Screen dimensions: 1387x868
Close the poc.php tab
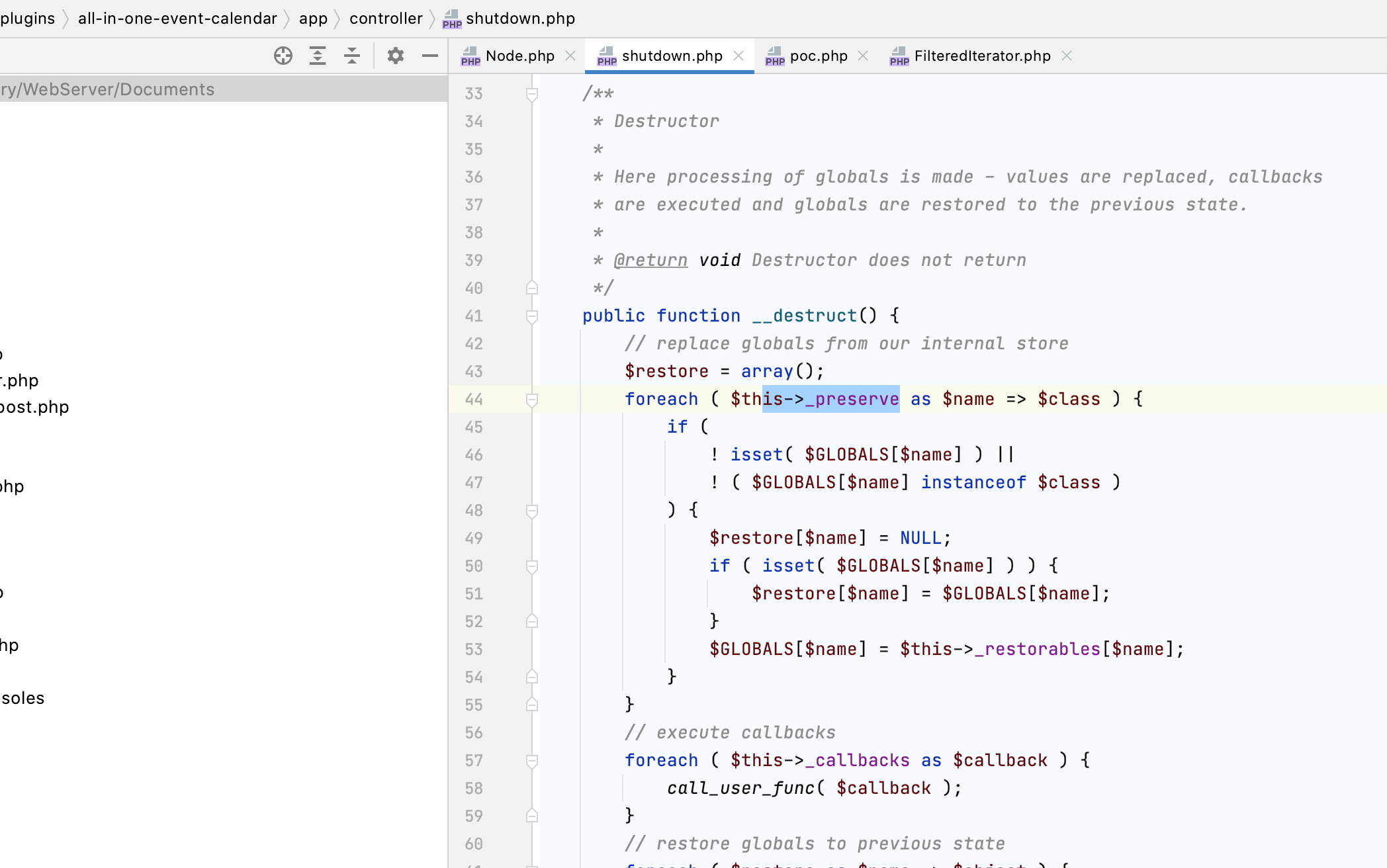(x=863, y=56)
